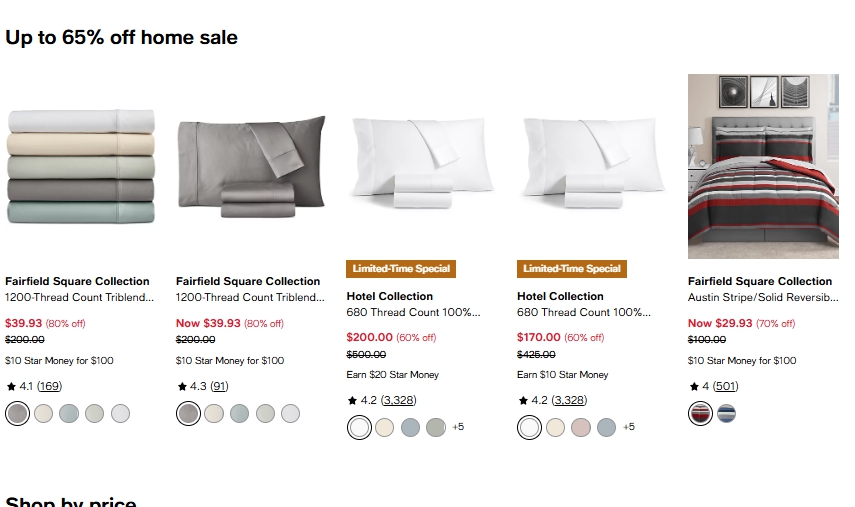Open the 169 reviews link
The image size is (855, 507).
(x=49, y=386)
